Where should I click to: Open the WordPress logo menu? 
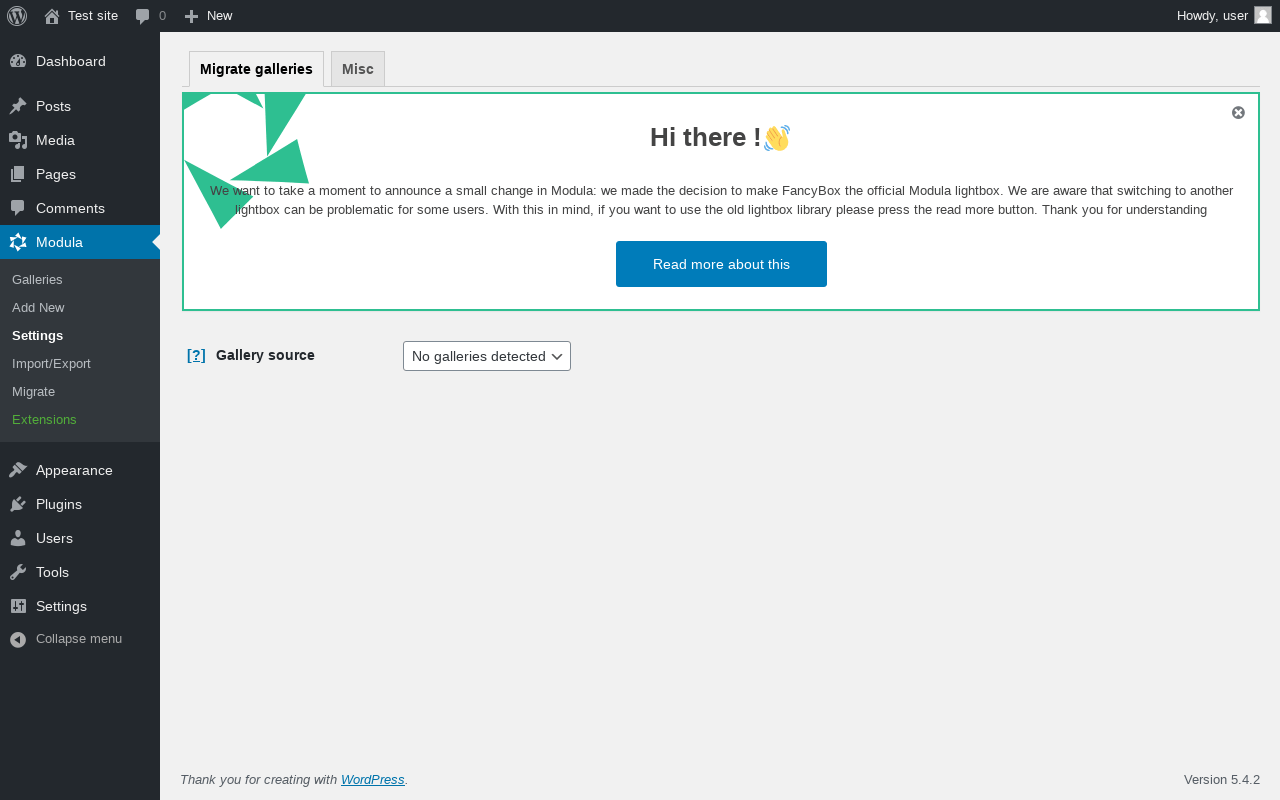(17, 16)
